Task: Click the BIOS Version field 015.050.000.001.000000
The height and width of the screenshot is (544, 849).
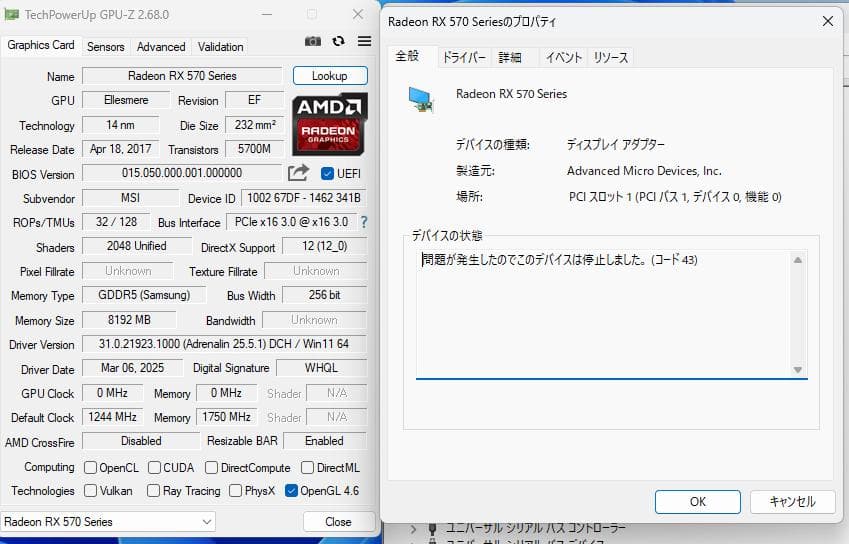Action: (x=182, y=173)
